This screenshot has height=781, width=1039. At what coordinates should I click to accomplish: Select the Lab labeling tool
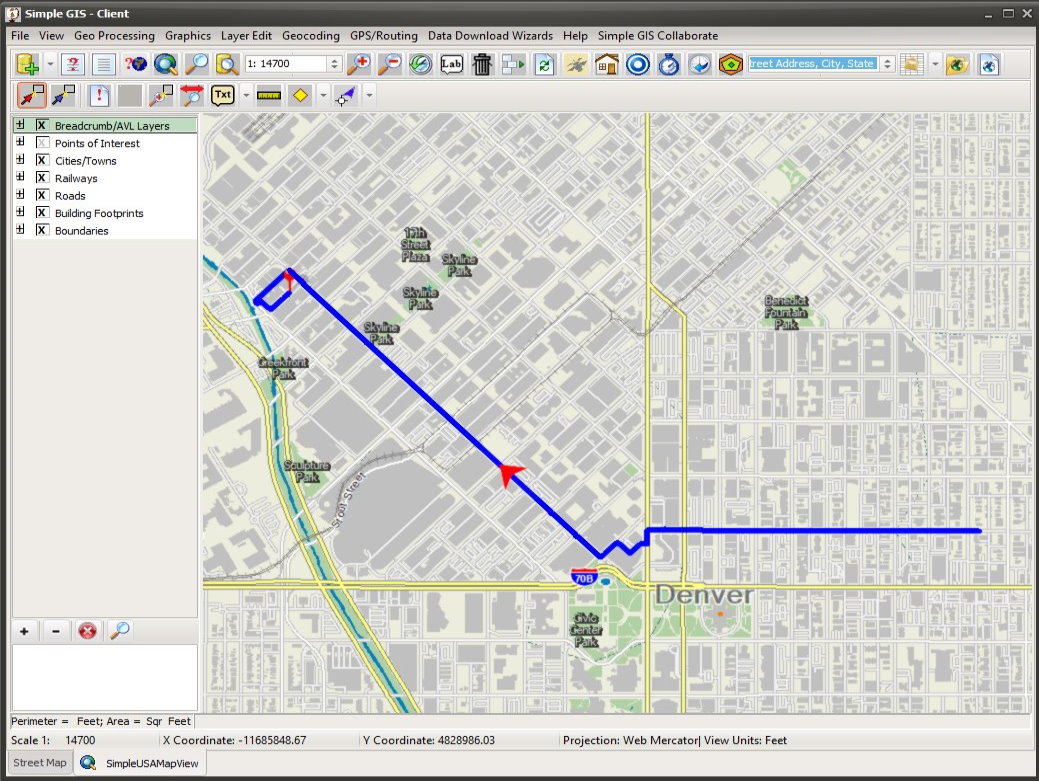[x=452, y=64]
